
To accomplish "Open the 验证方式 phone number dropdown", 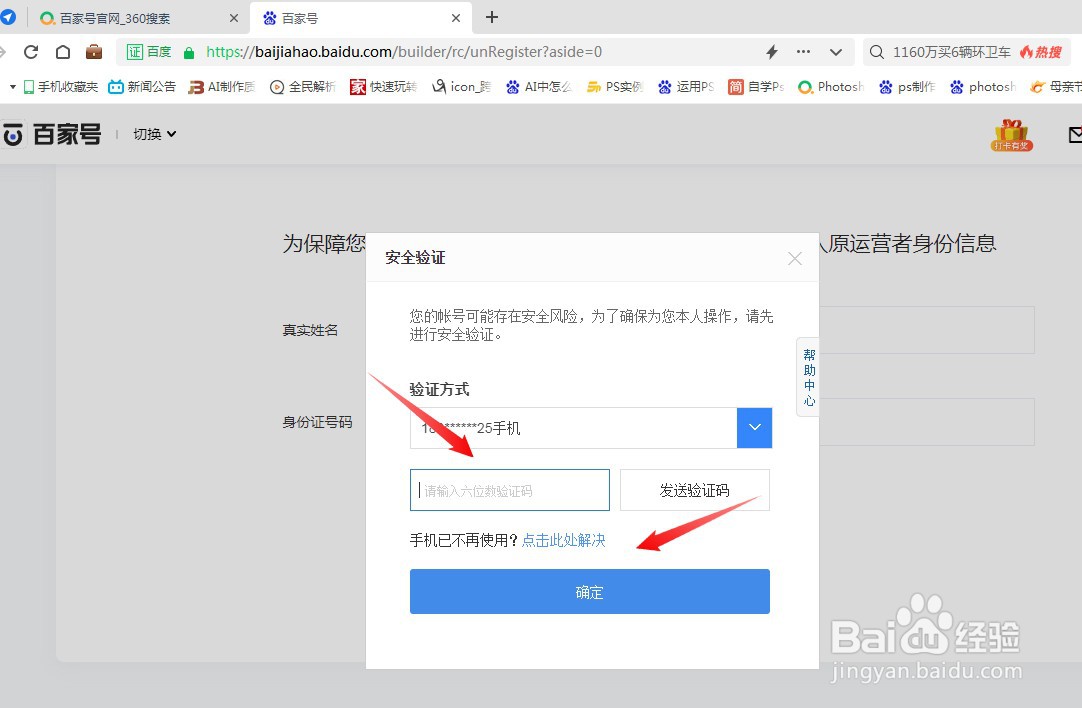I will (x=755, y=428).
